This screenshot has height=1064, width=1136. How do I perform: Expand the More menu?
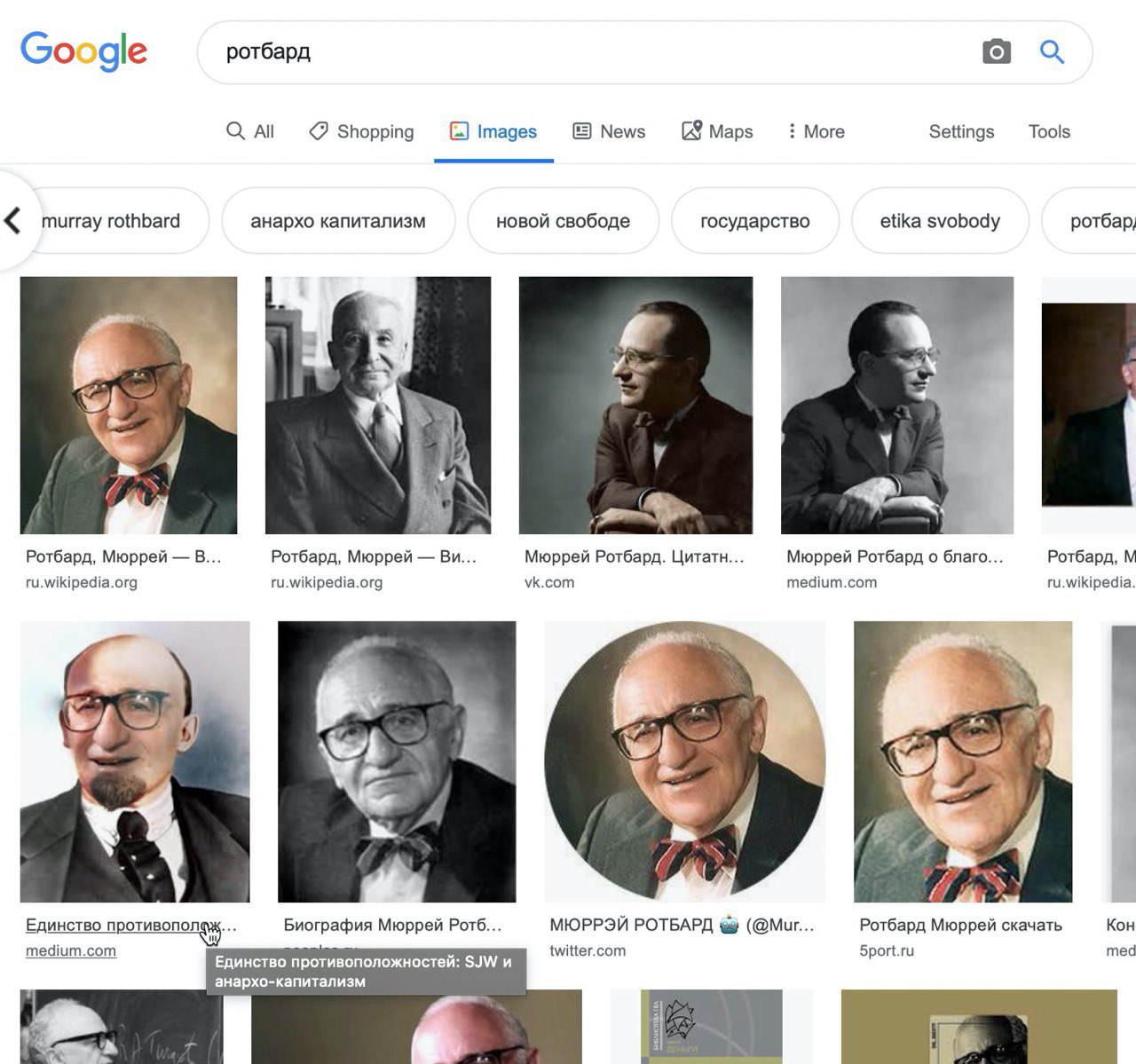816,131
